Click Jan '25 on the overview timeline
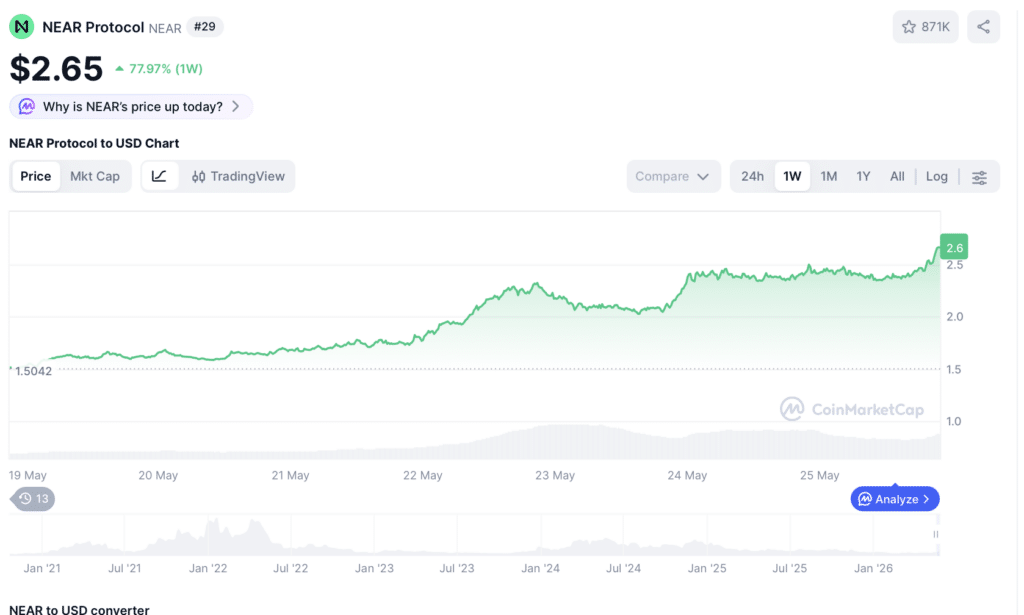This screenshot has height=615, width=1024. tap(707, 568)
